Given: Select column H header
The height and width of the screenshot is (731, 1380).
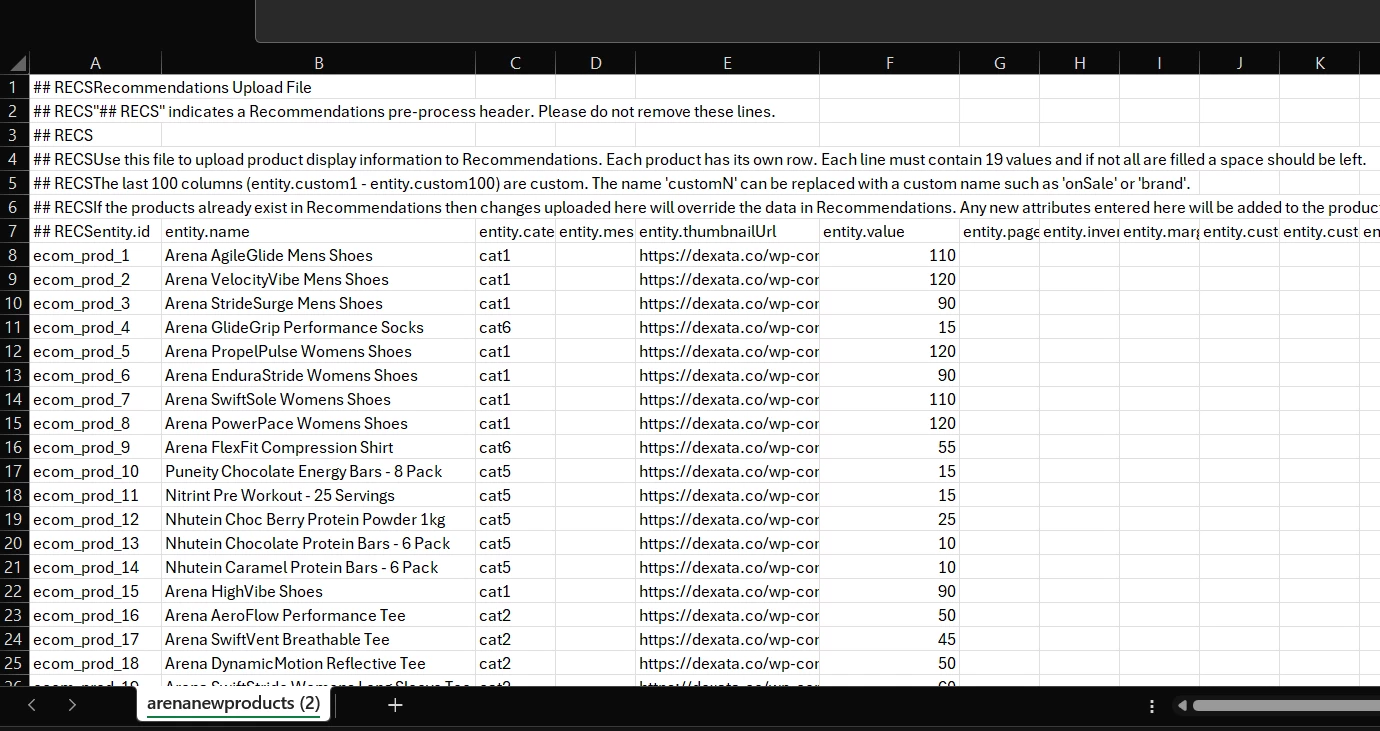Looking at the screenshot, I should [1079, 63].
